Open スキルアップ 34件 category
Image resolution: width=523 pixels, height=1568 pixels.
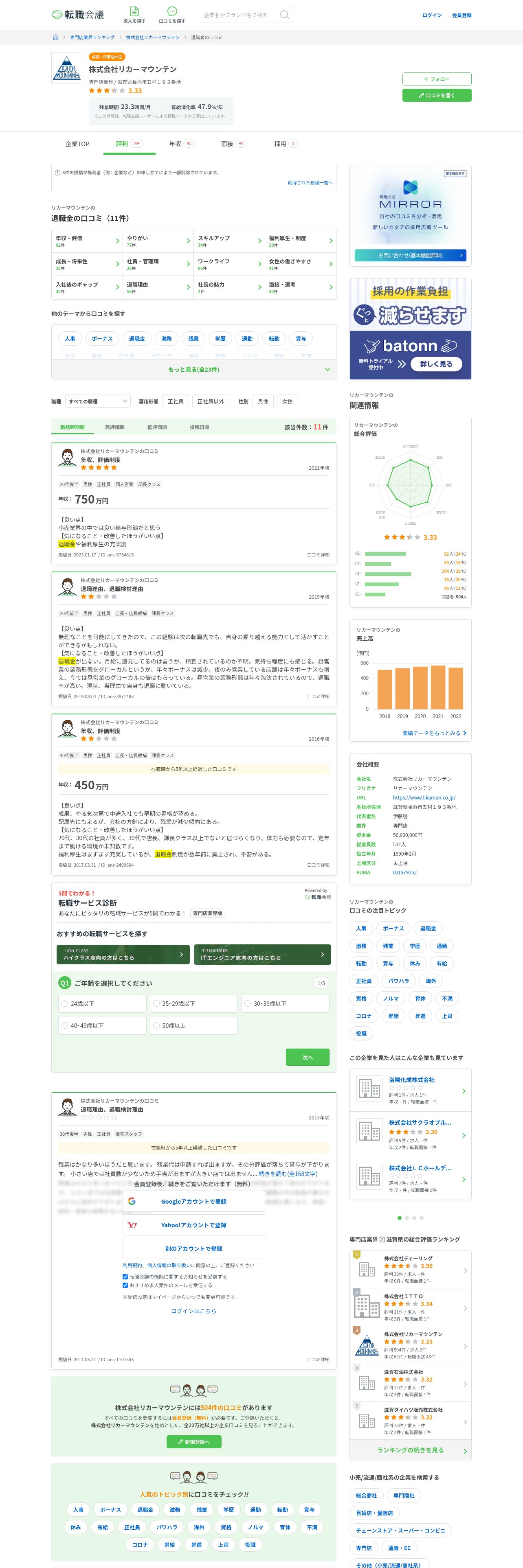[229, 241]
